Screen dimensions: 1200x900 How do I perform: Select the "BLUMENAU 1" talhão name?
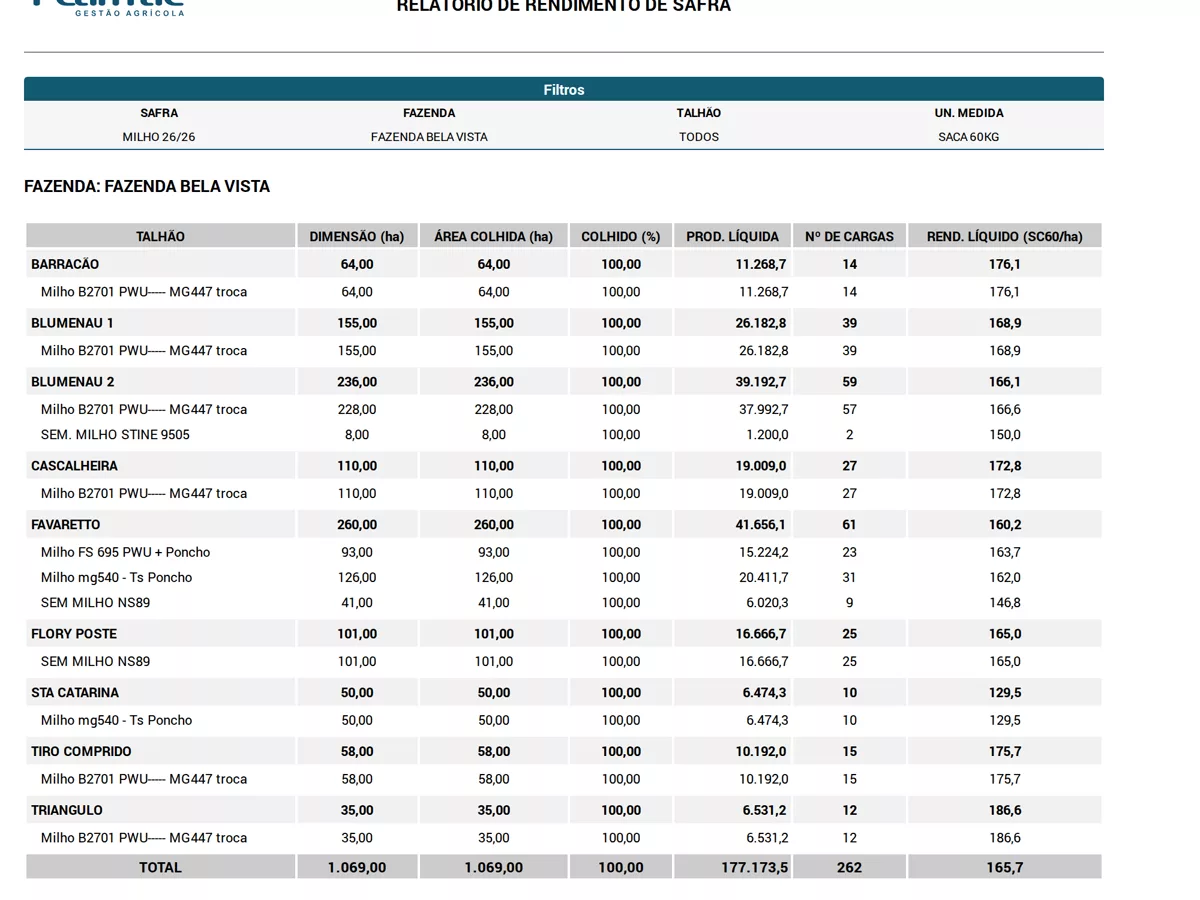tap(72, 323)
